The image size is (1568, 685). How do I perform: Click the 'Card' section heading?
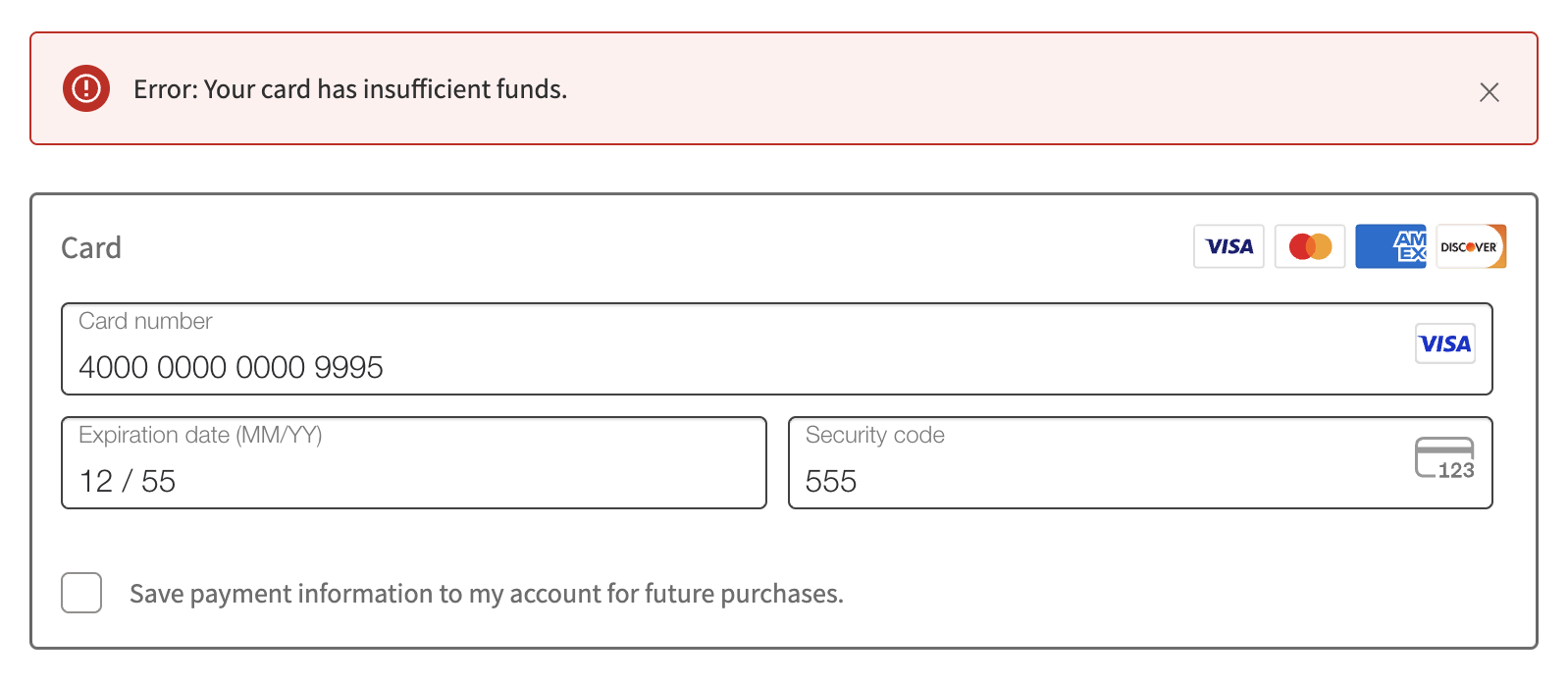coord(91,247)
